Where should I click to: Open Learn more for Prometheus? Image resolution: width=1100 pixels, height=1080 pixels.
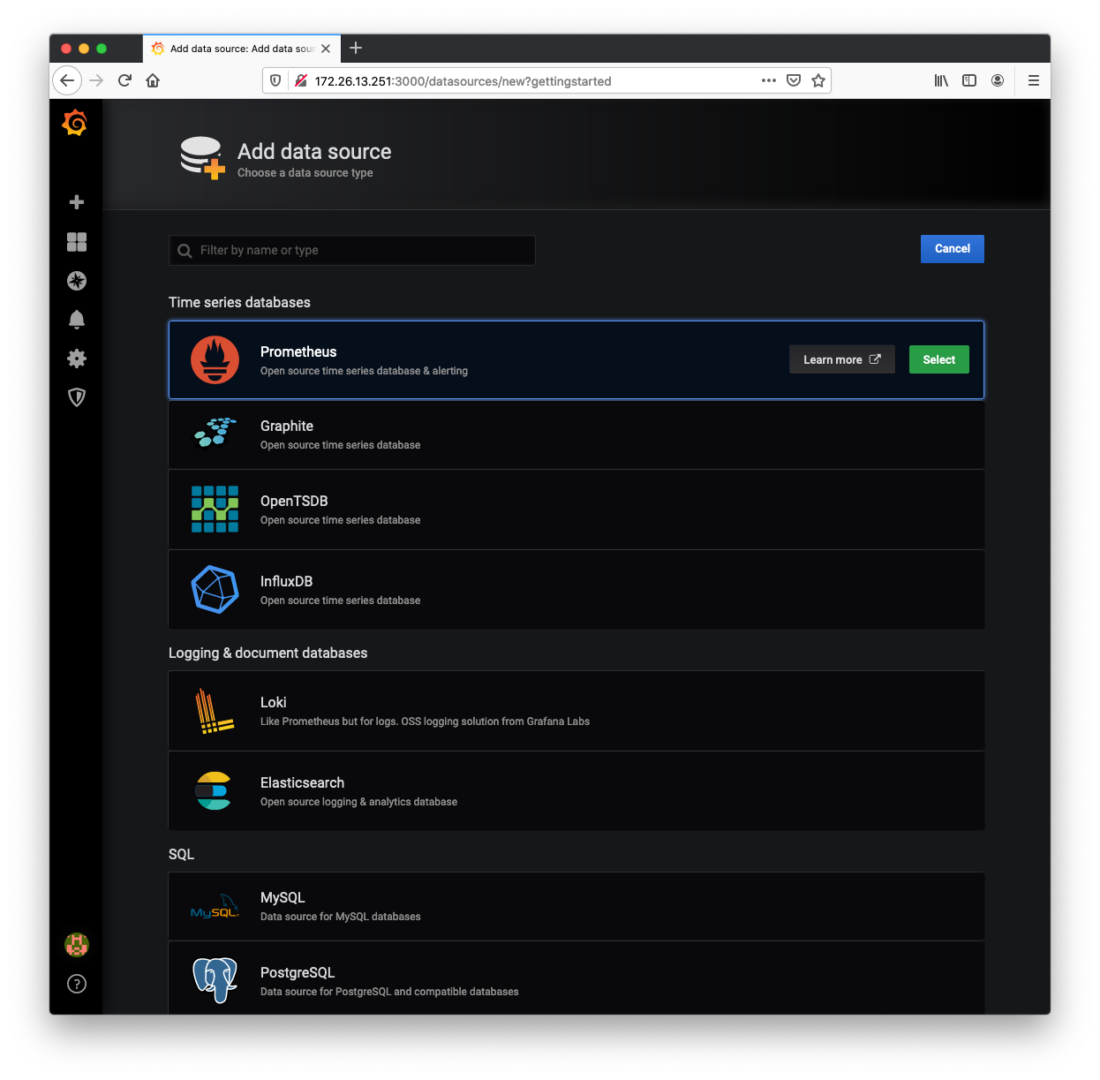pos(842,359)
